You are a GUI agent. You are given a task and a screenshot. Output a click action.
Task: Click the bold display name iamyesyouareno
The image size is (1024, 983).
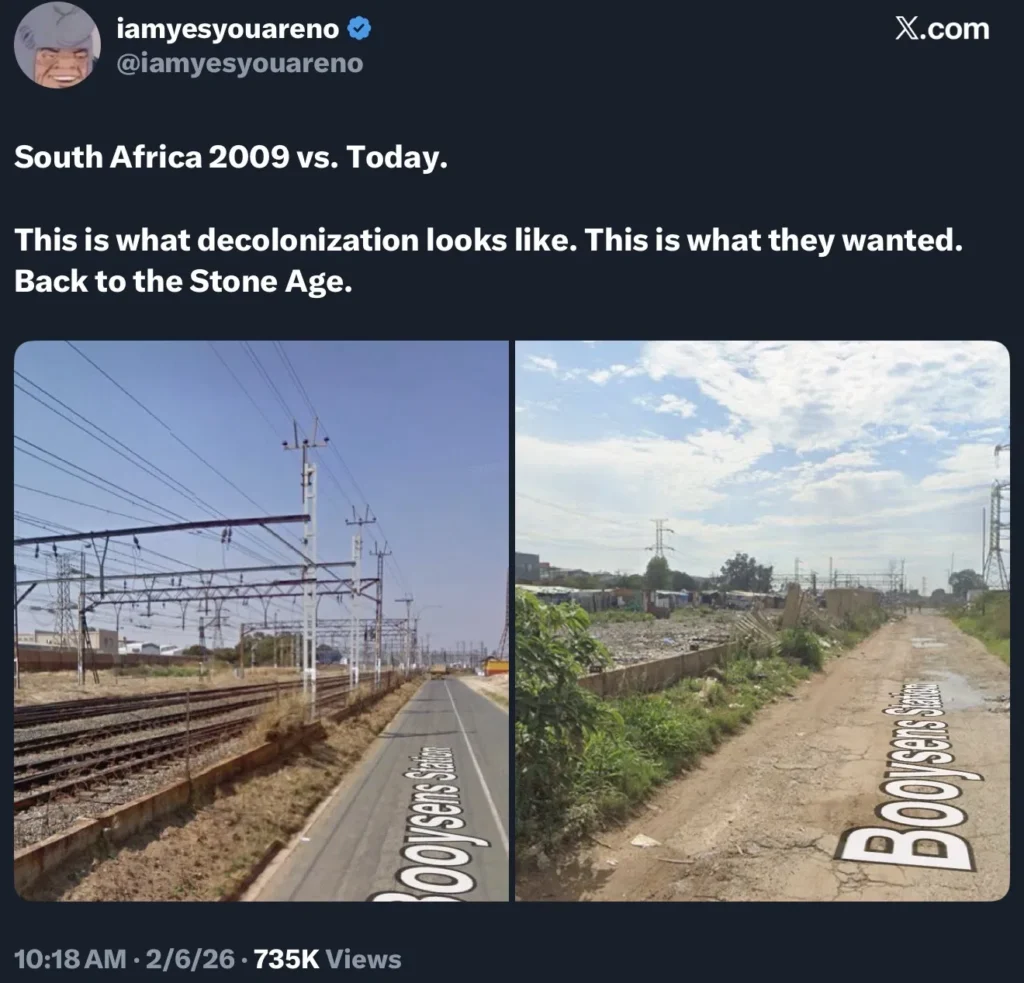click(x=228, y=31)
